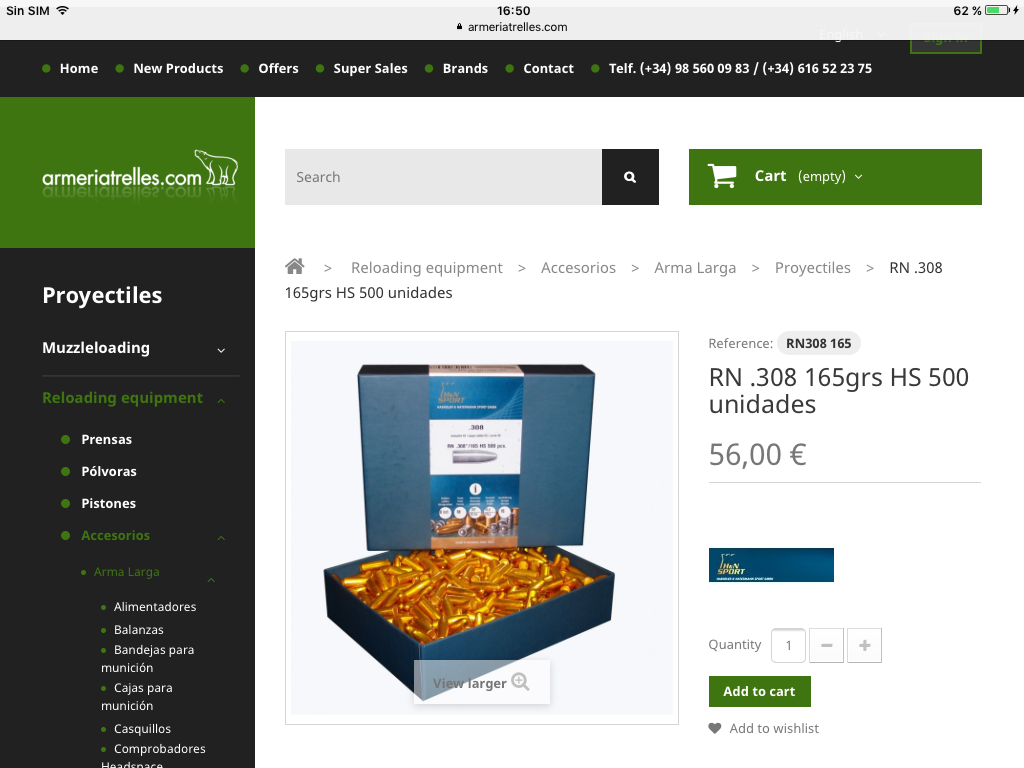Screen dimensions: 1024x768
Task: Increase quantity with the plus button
Action: pyautogui.click(x=865, y=645)
